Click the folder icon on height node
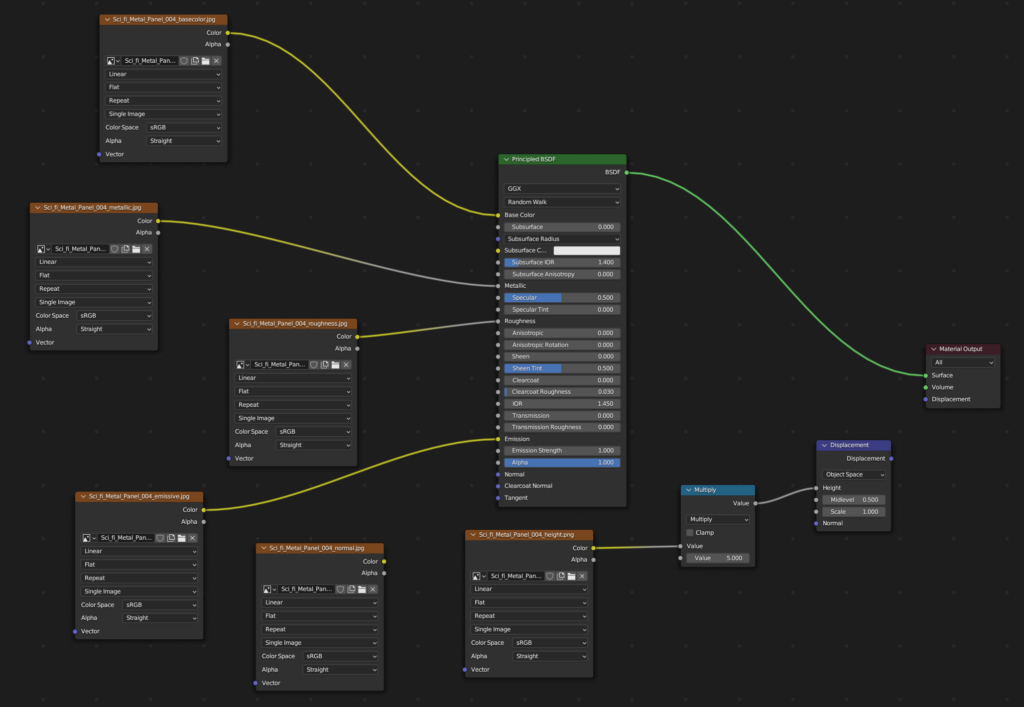Viewport: 1024px width, 707px height. [570, 576]
